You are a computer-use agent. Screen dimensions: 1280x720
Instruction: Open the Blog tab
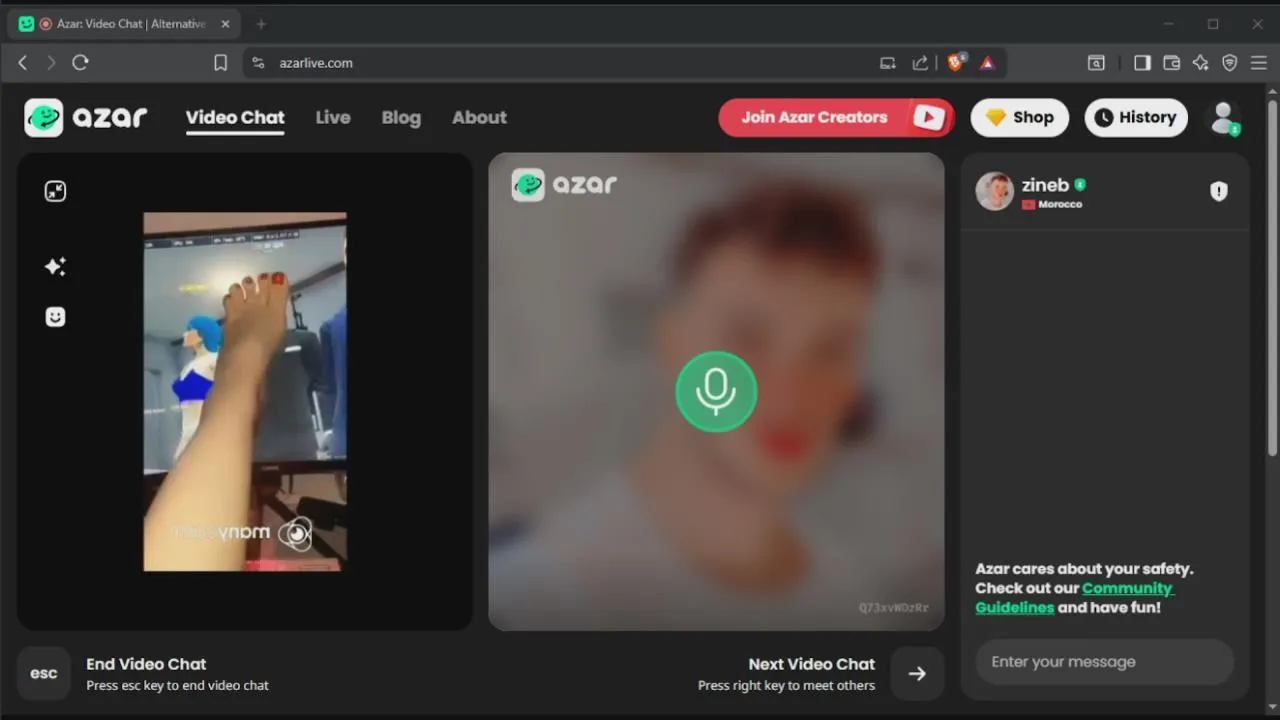pos(401,117)
